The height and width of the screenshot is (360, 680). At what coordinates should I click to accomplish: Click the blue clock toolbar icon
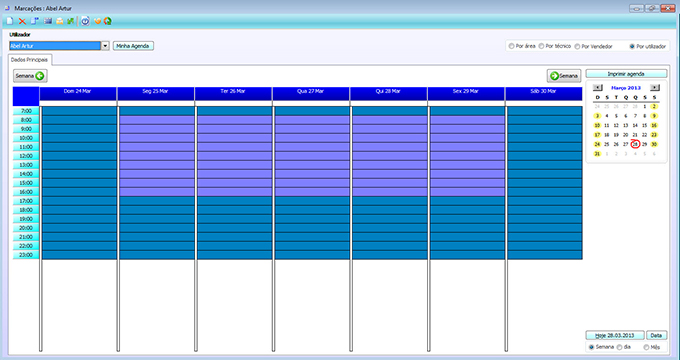pyautogui.click(x=85, y=21)
